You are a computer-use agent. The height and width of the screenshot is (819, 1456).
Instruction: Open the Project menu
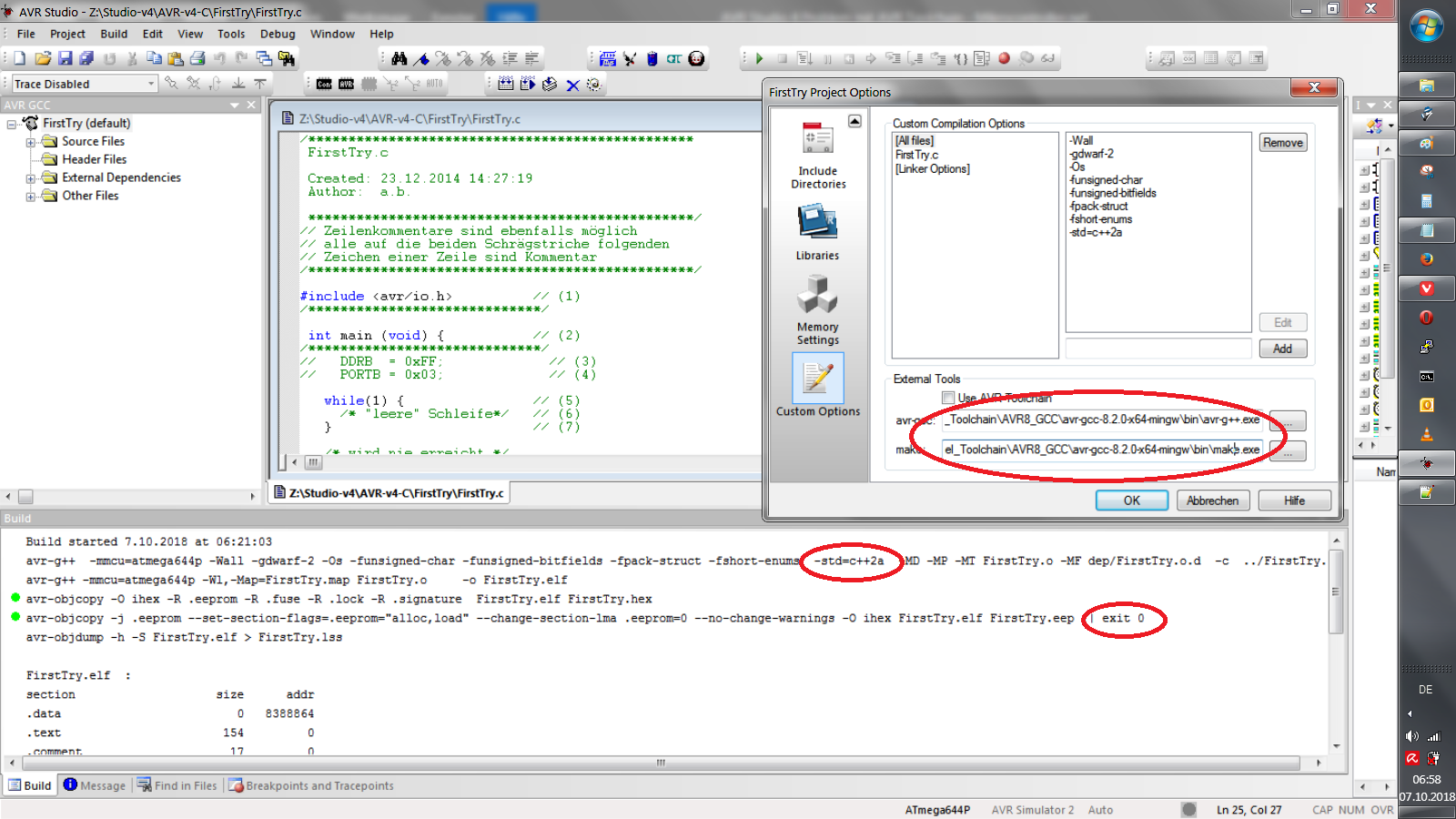pos(67,34)
